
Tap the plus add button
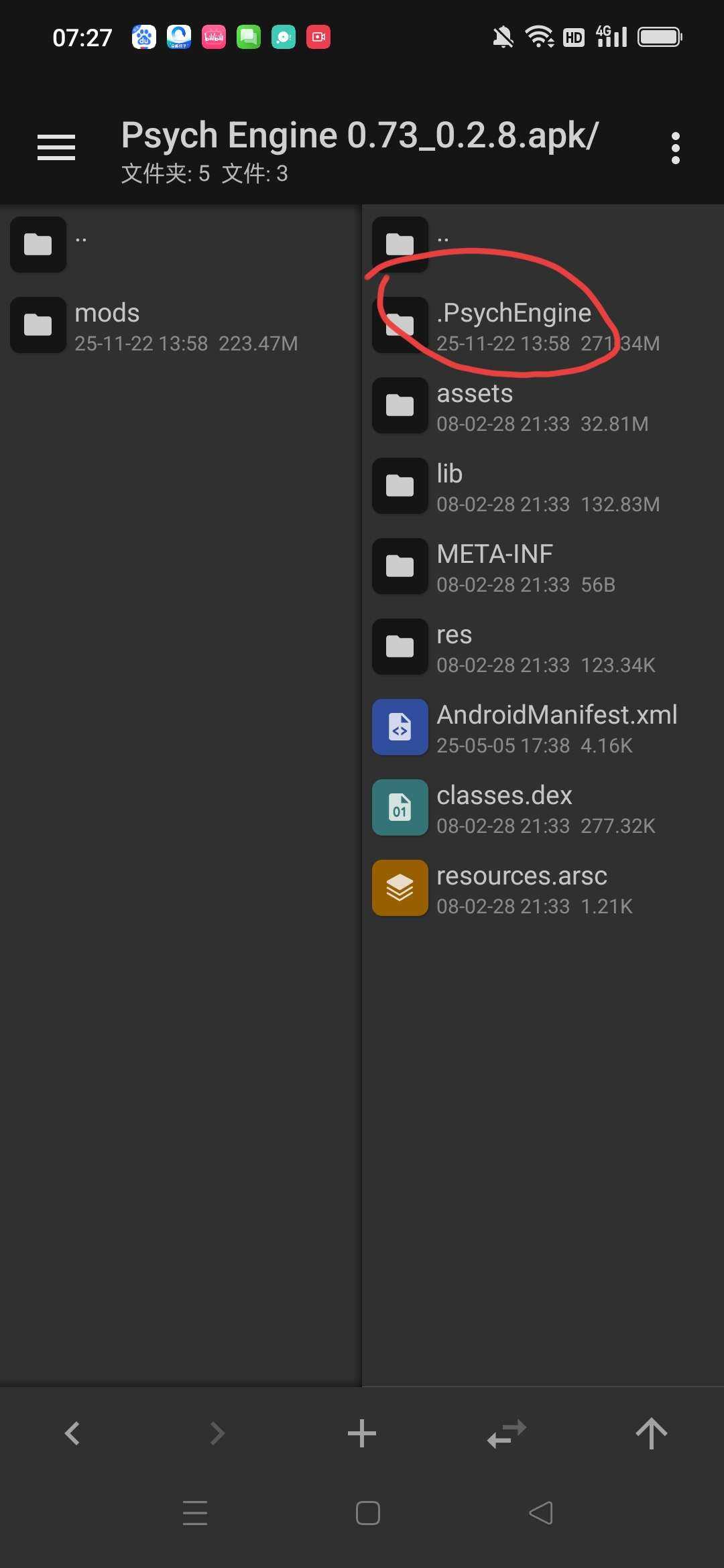click(x=362, y=1433)
